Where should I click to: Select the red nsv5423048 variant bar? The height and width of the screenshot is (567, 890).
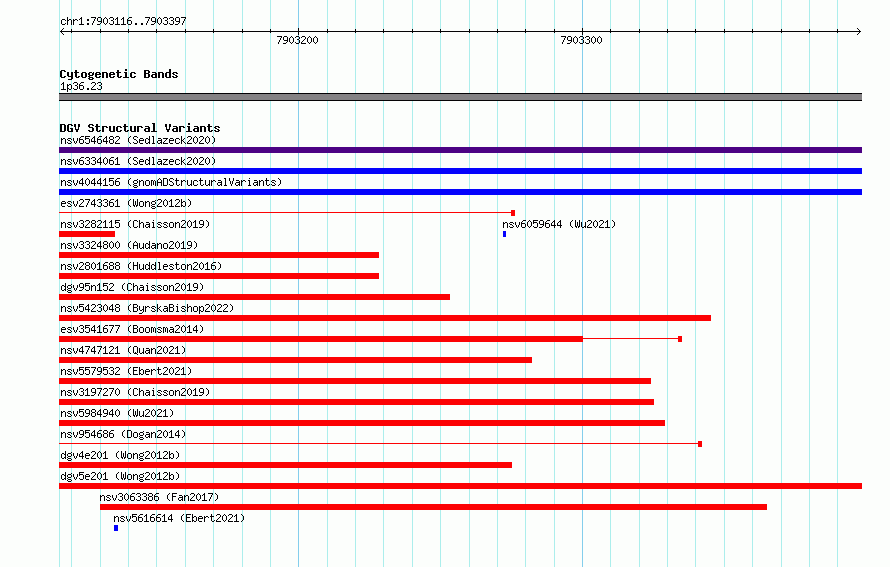coord(385,318)
